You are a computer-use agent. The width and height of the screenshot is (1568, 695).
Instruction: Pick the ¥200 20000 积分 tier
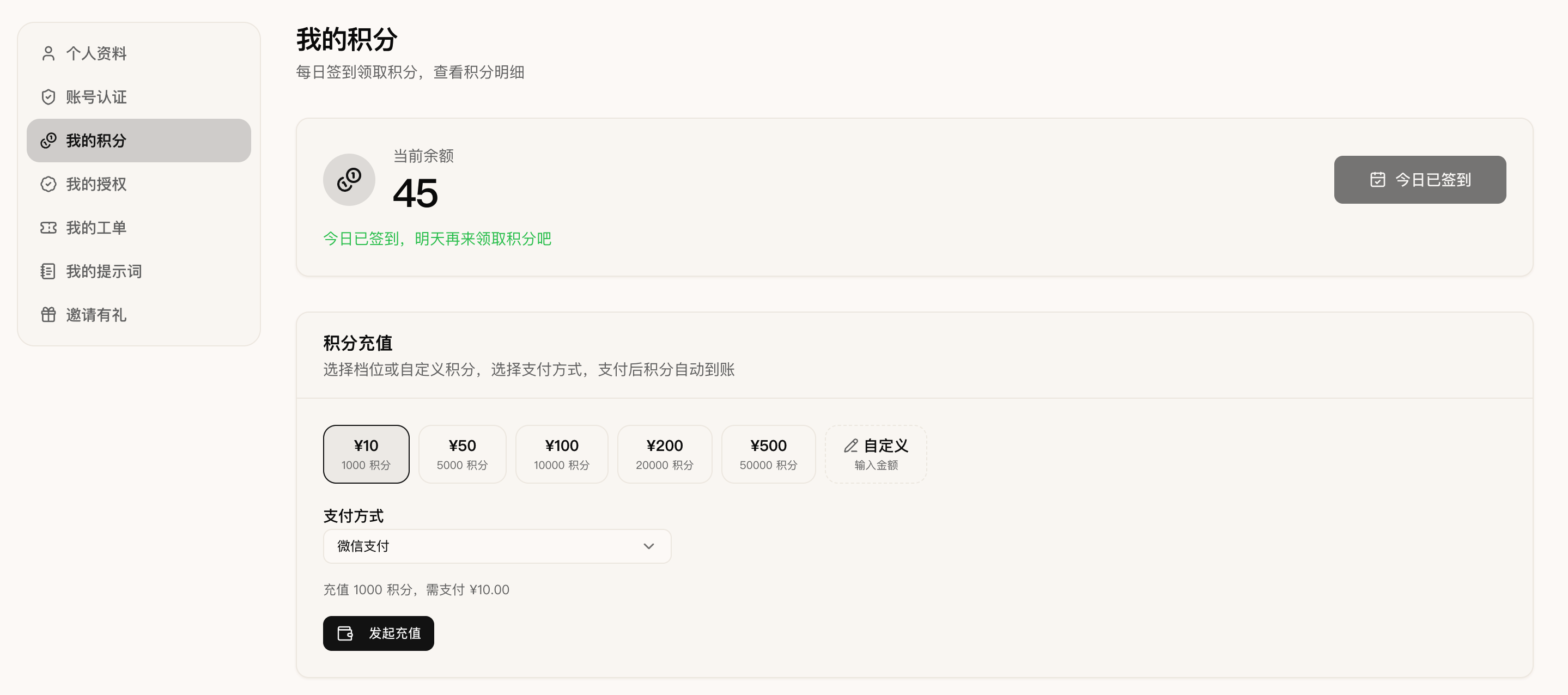pos(664,454)
